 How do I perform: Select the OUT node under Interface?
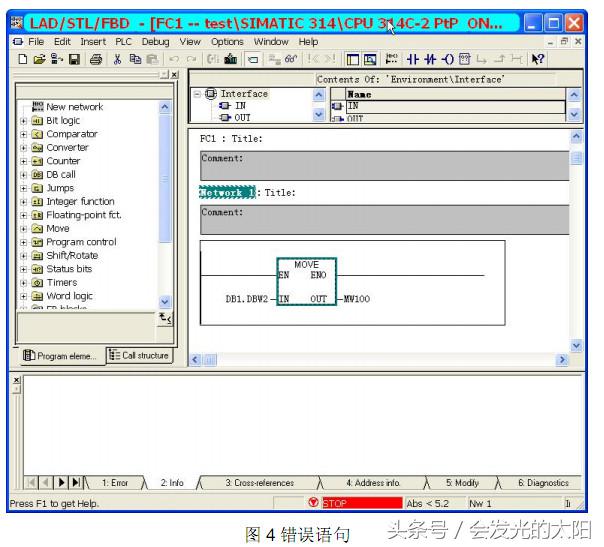[242, 117]
